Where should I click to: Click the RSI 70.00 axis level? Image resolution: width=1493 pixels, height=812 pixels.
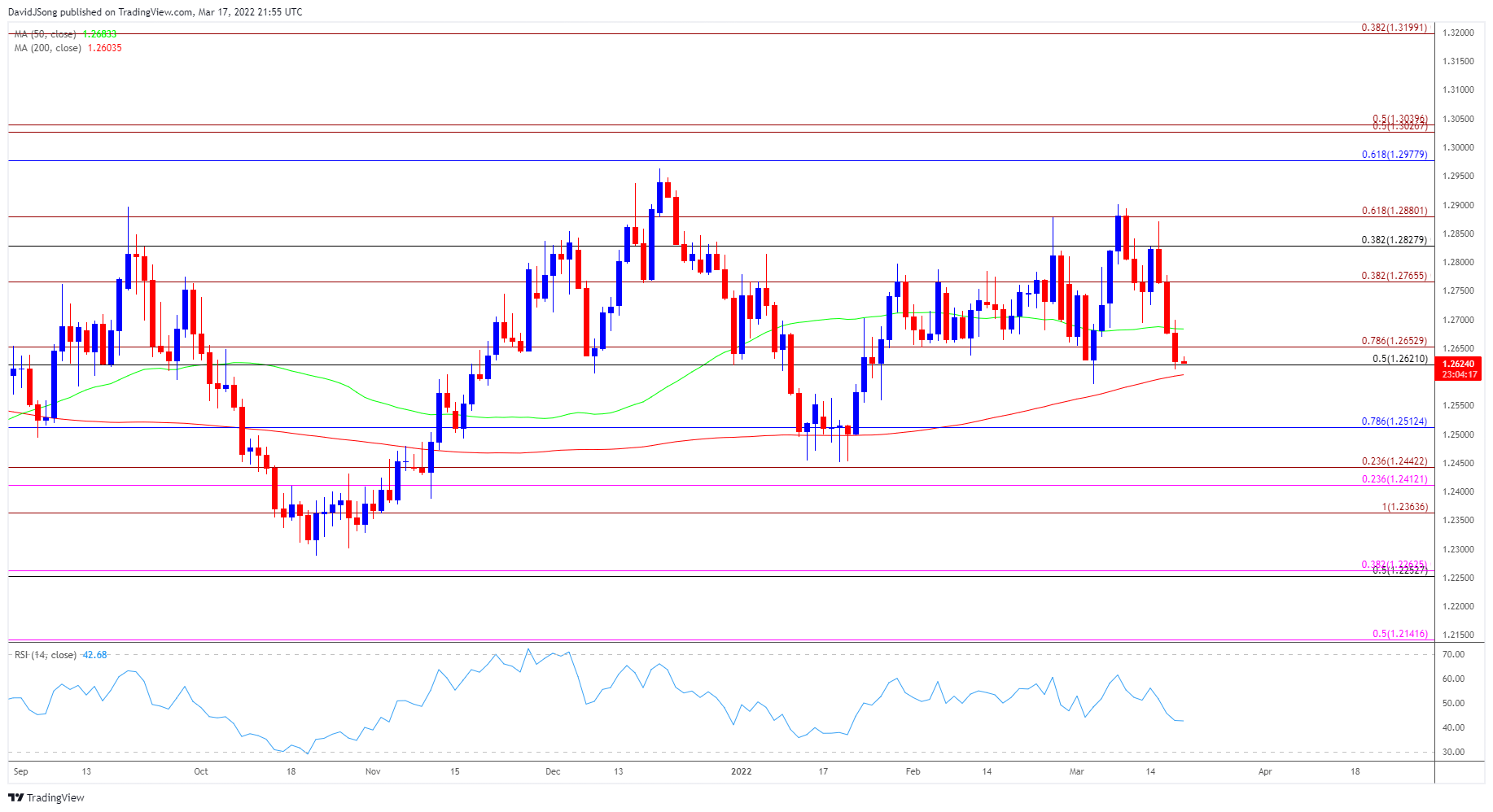pyautogui.click(x=1453, y=654)
